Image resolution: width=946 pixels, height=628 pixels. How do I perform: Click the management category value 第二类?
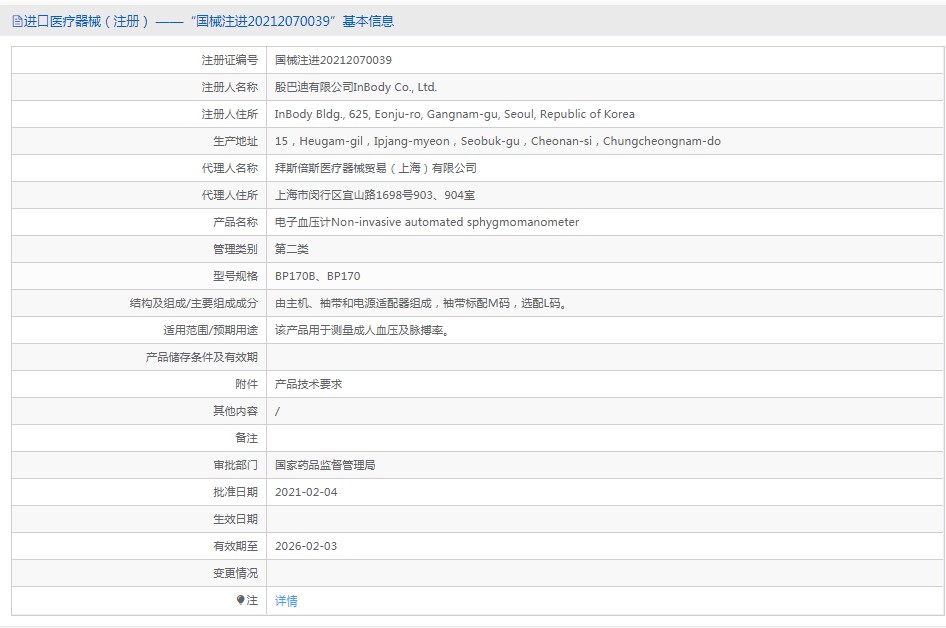coord(292,249)
